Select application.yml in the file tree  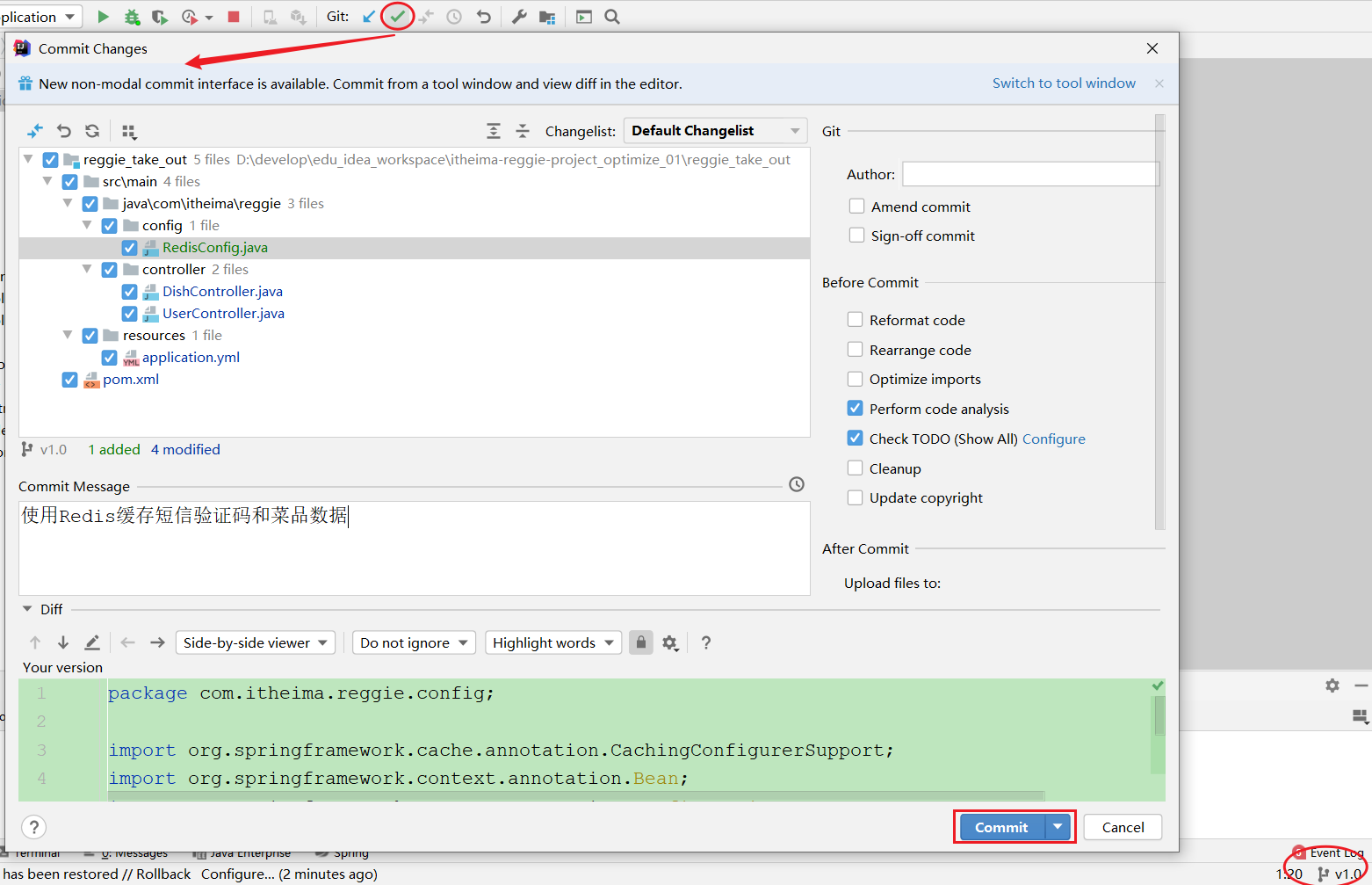click(191, 358)
